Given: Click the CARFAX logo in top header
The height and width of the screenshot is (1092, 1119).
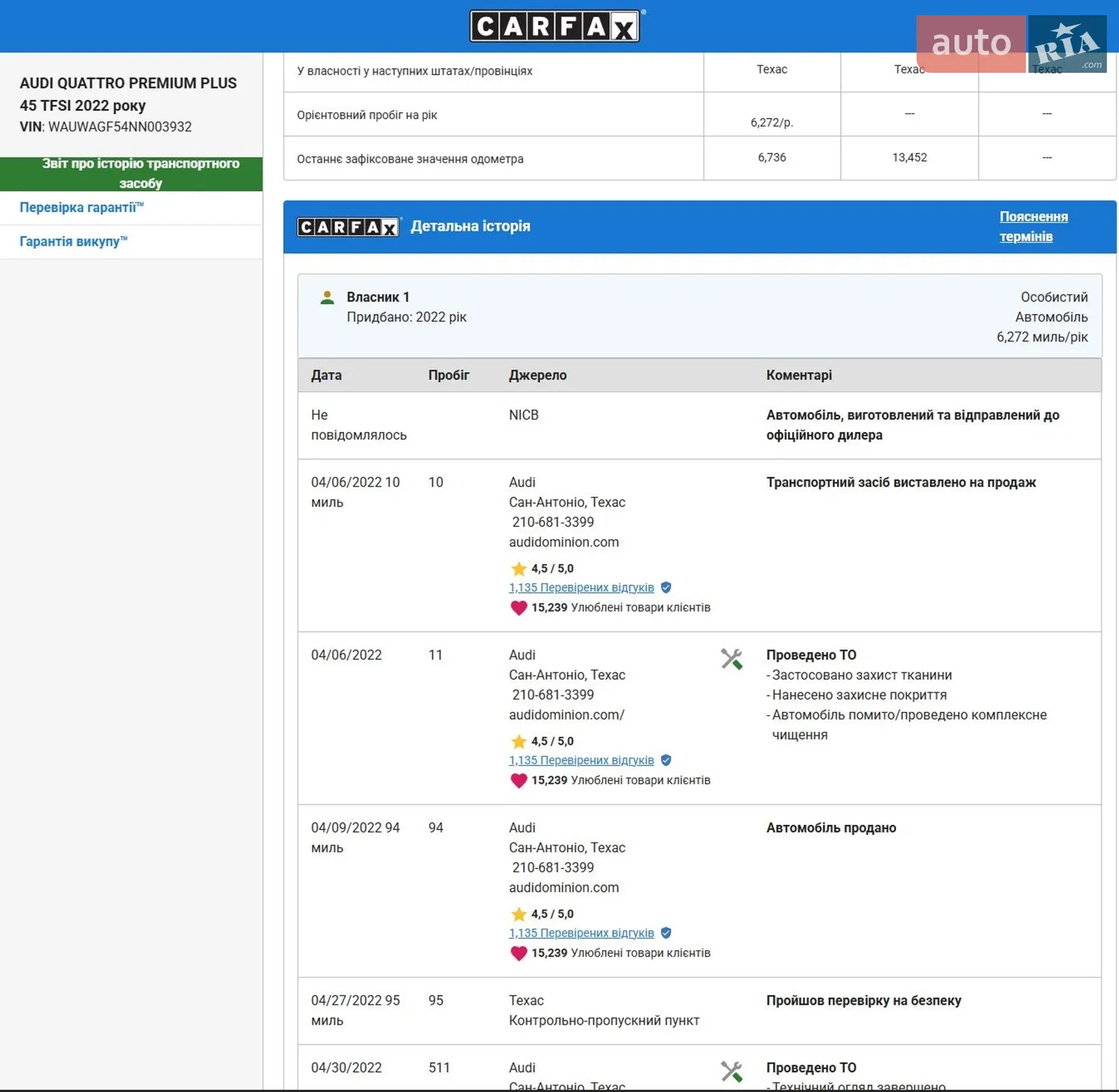Looking at the screenshot, I should click(556, 26).
